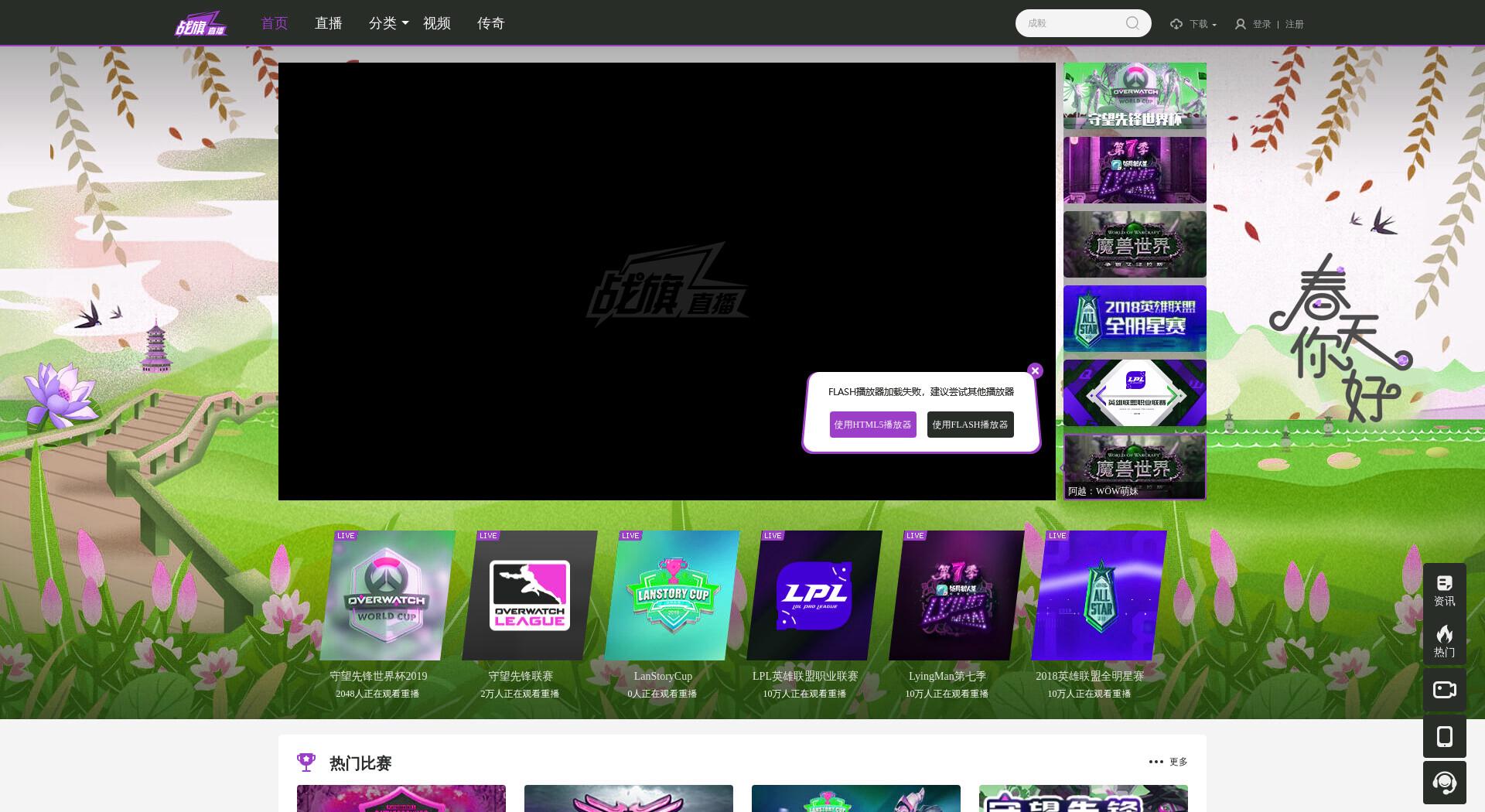The width and height of the screenshot is (1485, 812).
Task: Click the user profile icon
Action: (x=1241, y=24)
